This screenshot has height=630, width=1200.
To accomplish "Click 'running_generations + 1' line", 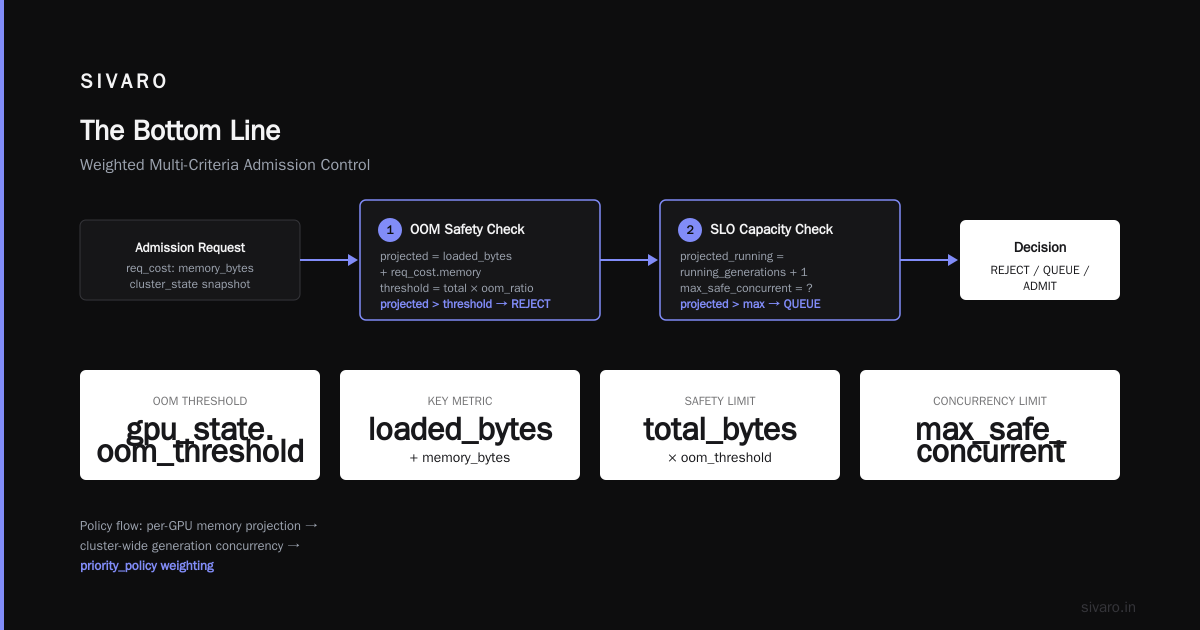I will point(744,272).
